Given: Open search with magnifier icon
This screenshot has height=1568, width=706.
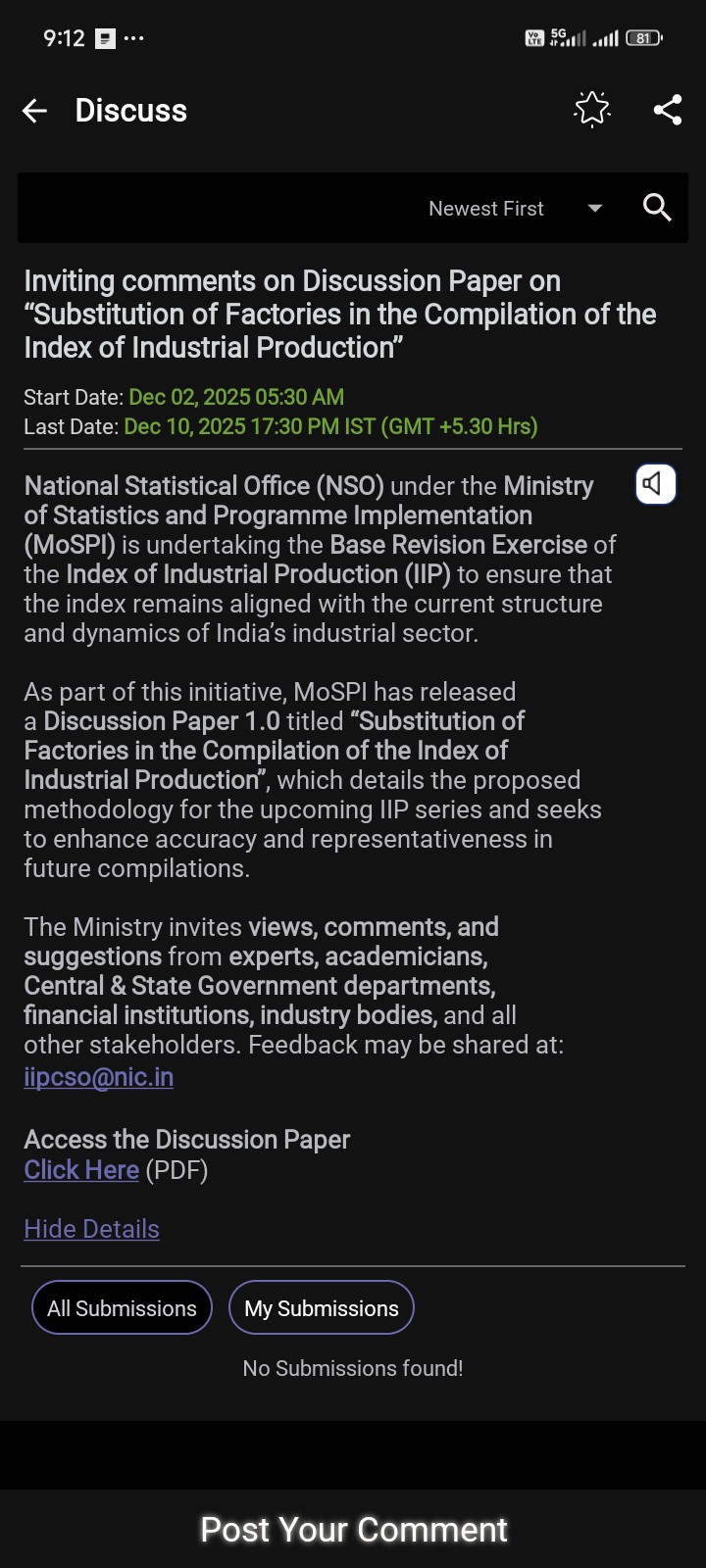Looking at the screenshot, I should pos(657,208).
